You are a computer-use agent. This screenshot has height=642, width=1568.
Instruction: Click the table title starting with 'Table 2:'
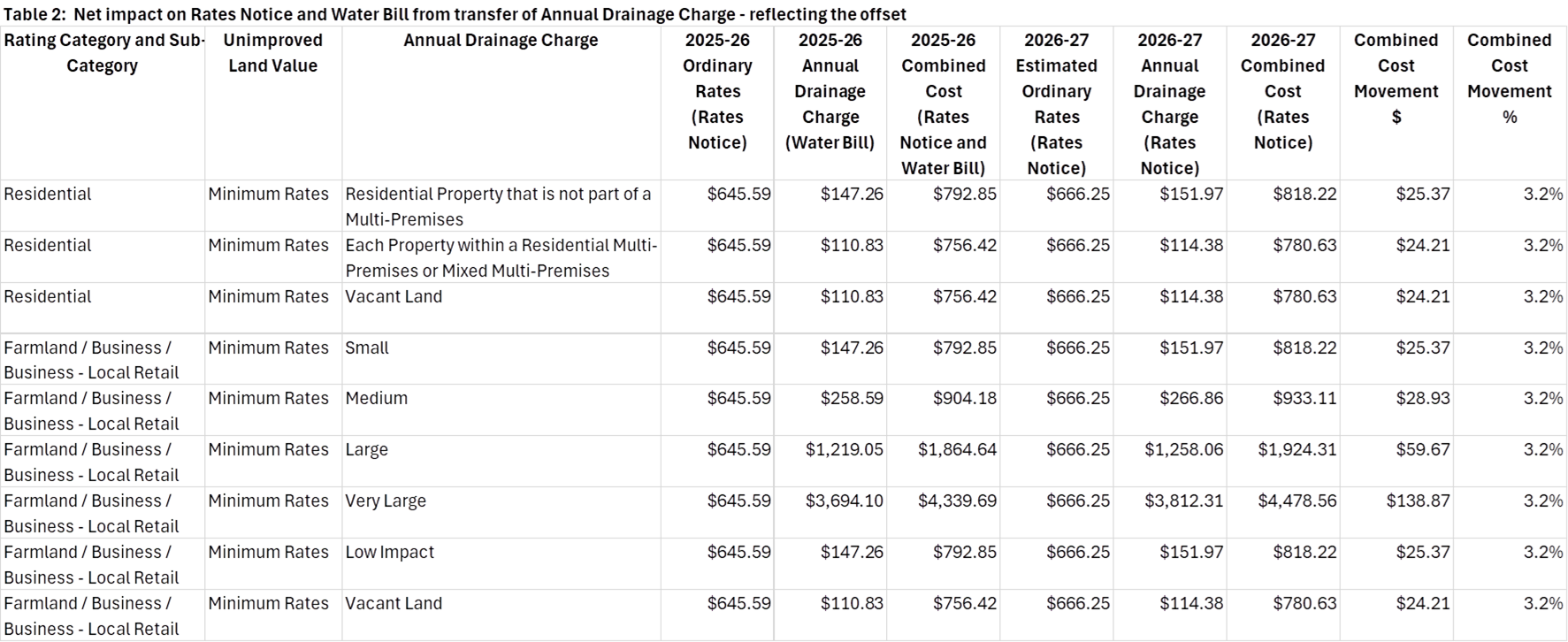[454, 14]
